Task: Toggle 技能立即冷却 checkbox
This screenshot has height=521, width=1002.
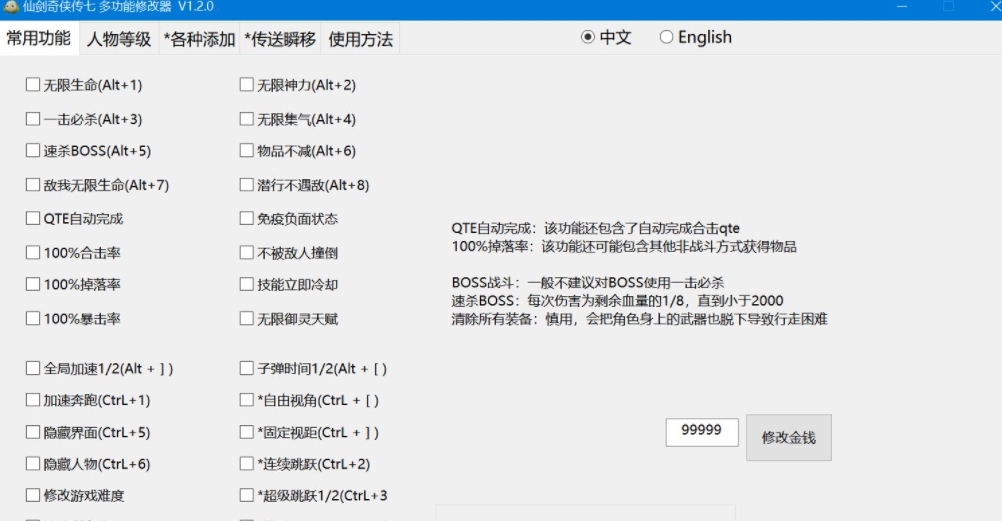Action: pyautogui.click(x=246, y=284)
